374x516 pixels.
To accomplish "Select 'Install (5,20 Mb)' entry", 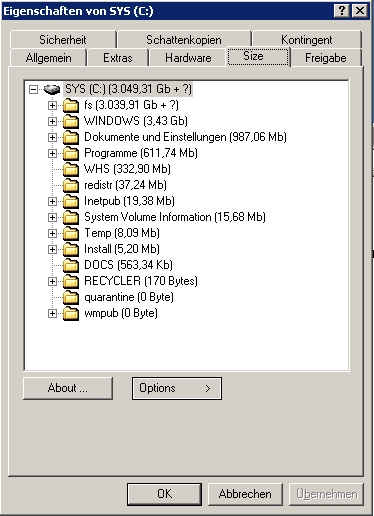I will click(122, 249).
